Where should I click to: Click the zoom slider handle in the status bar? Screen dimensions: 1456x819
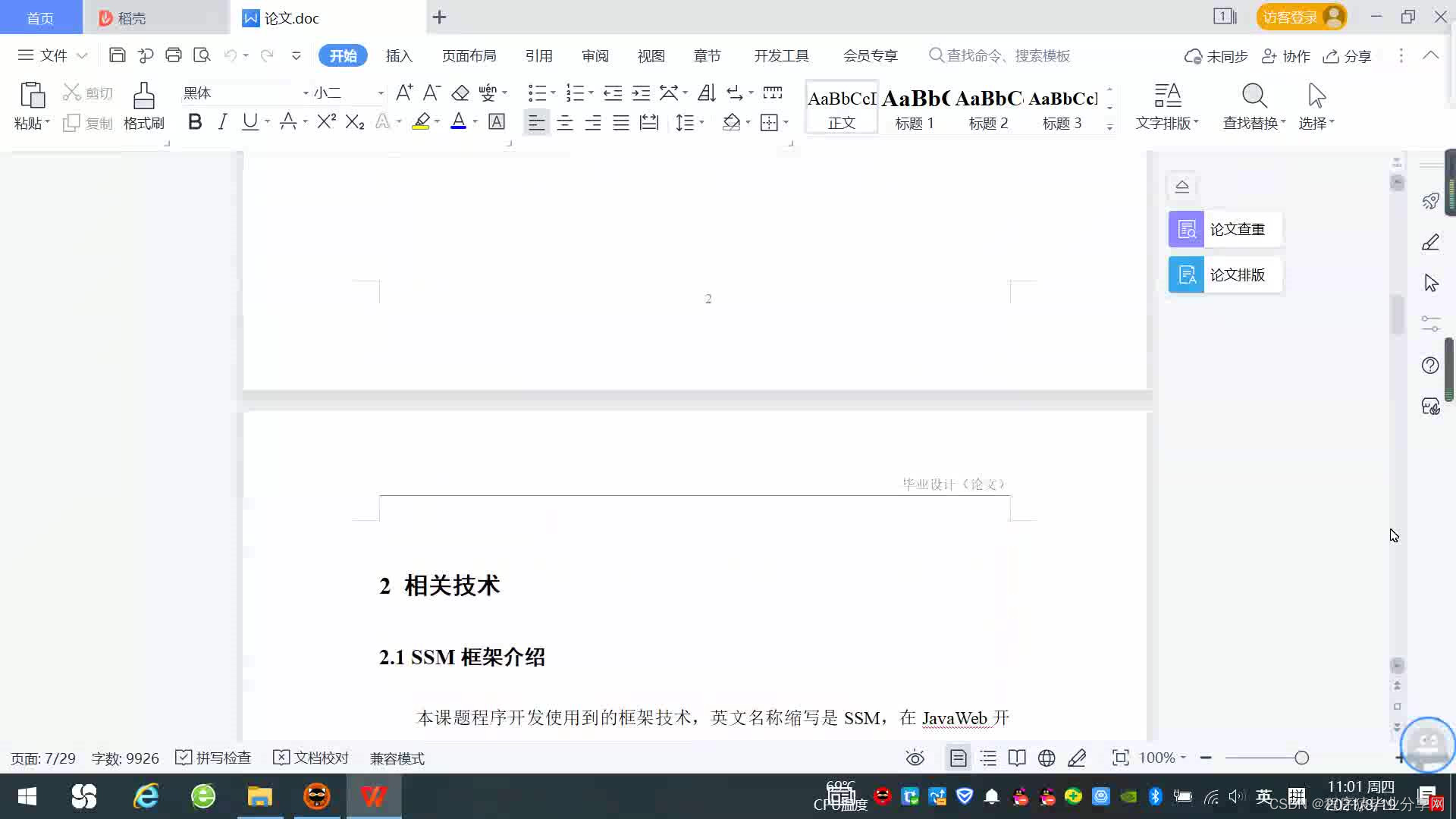(1301, 758)
